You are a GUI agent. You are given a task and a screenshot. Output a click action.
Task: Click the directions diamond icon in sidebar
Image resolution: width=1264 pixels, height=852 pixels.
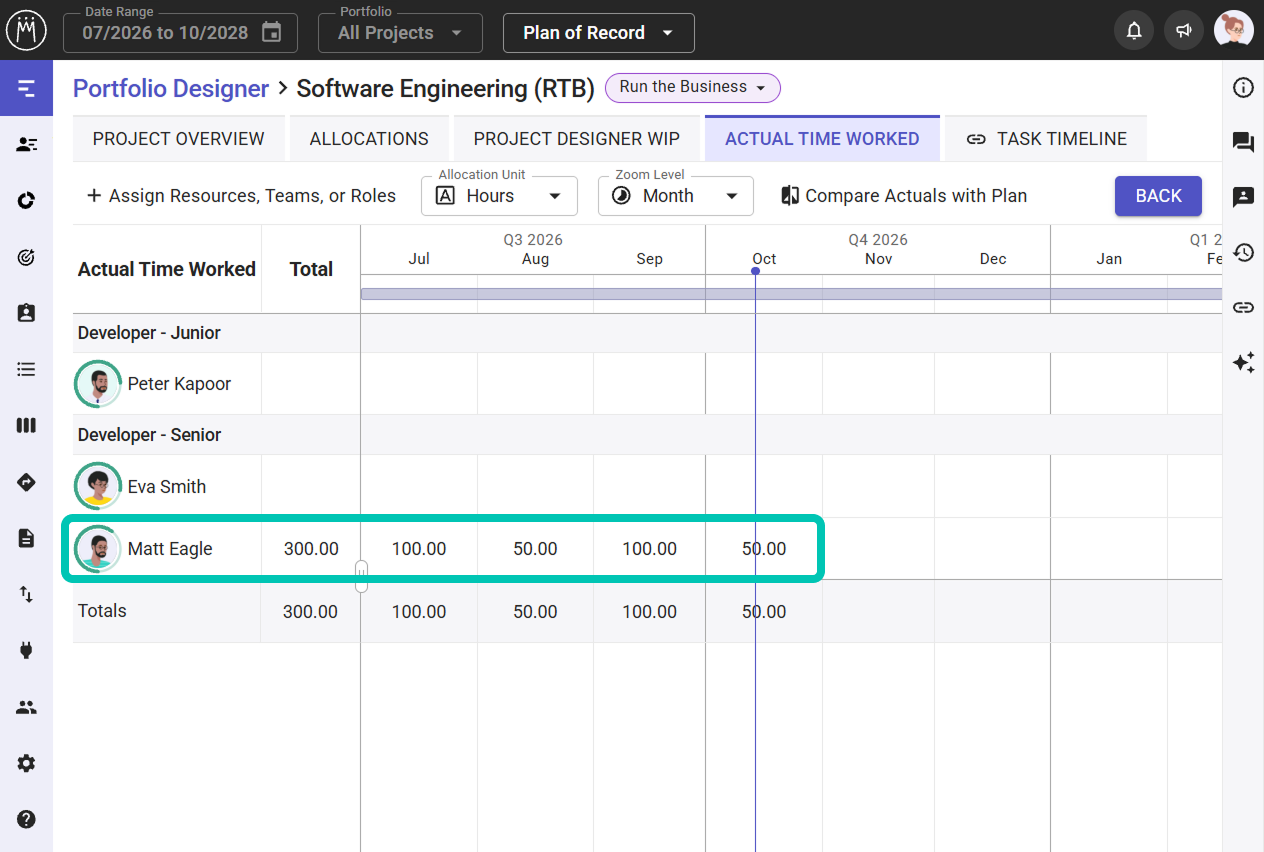(x=26, y=482)
